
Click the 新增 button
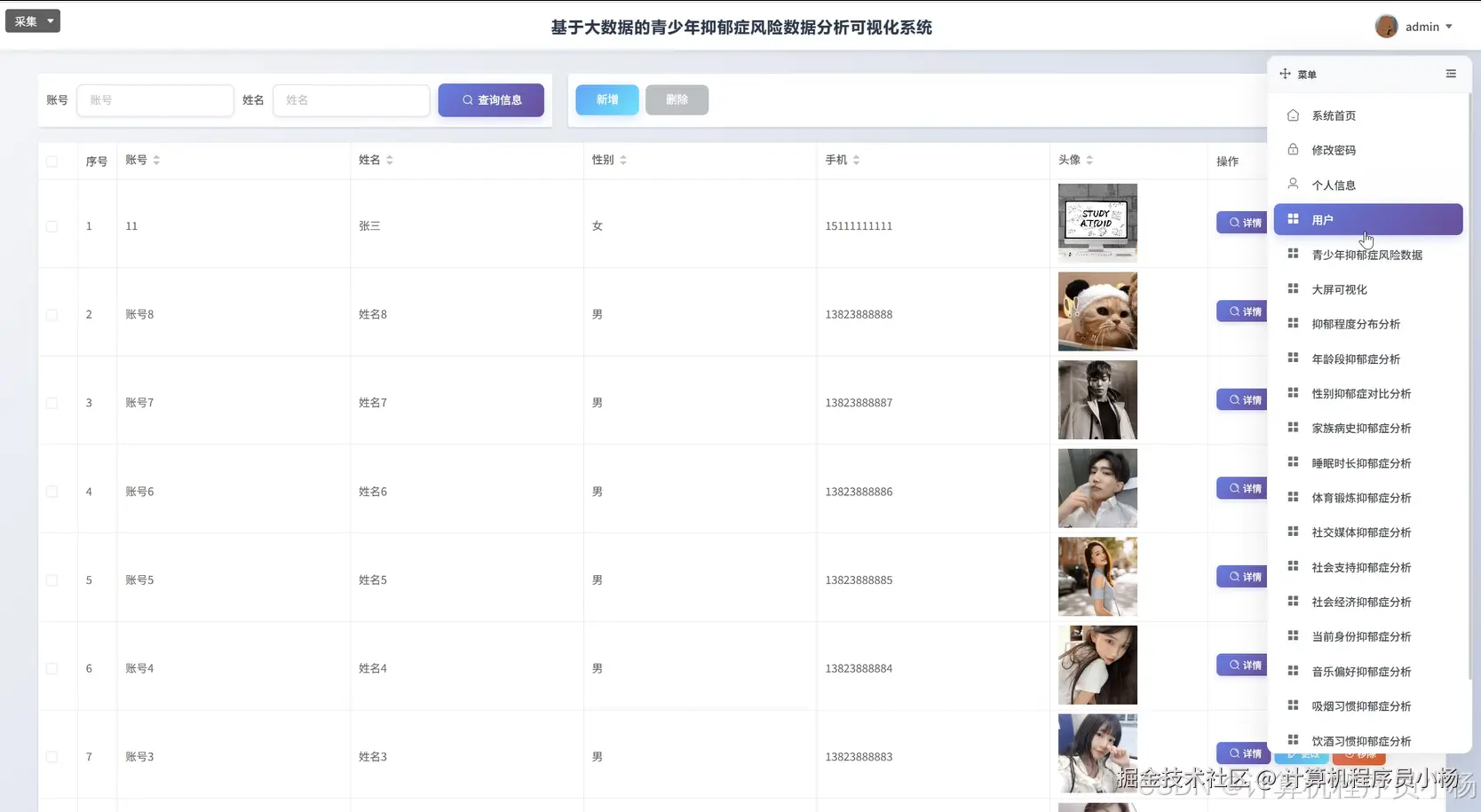click(606, 100)
